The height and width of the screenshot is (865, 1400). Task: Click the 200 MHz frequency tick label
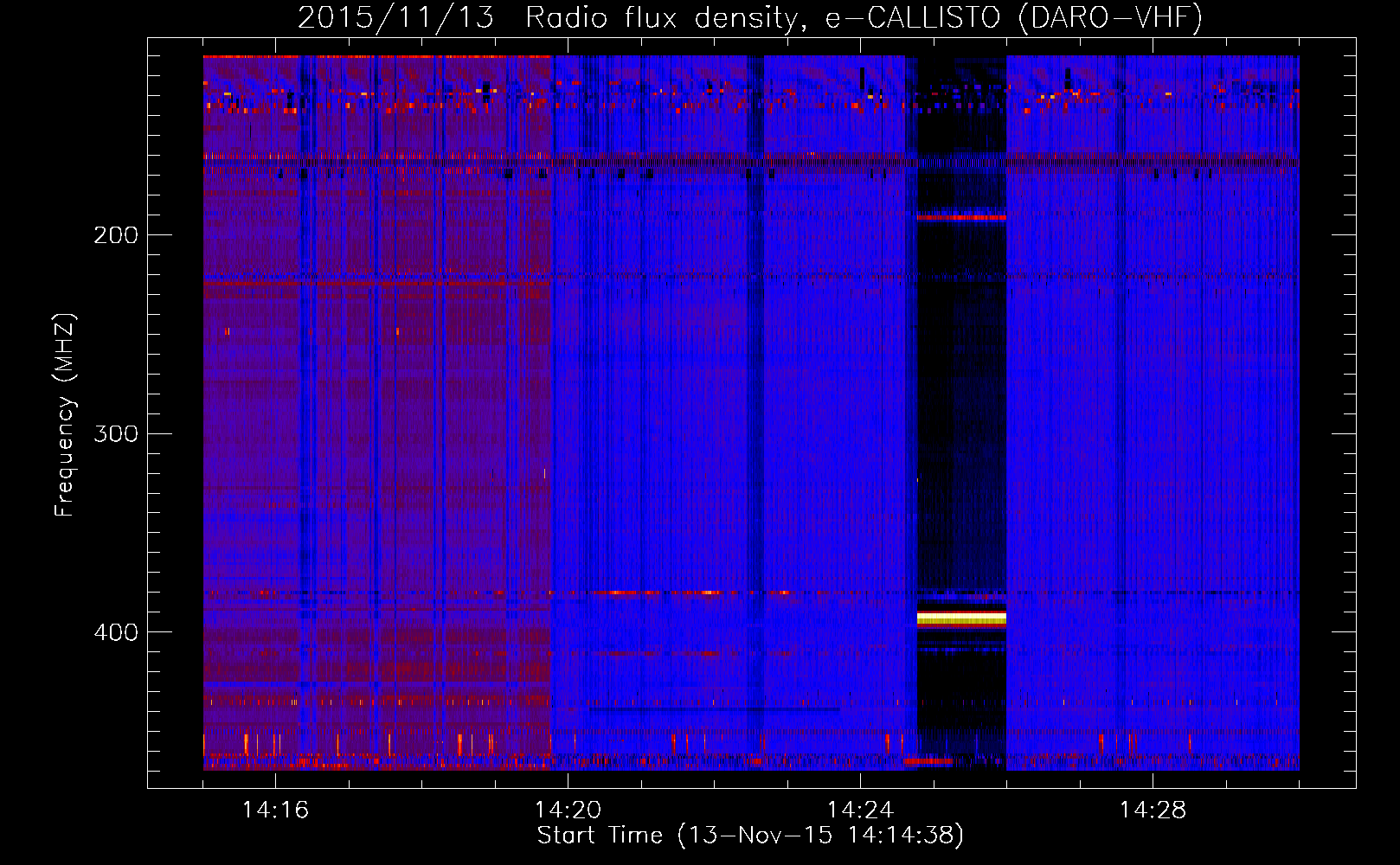click(x=116, y=234)
